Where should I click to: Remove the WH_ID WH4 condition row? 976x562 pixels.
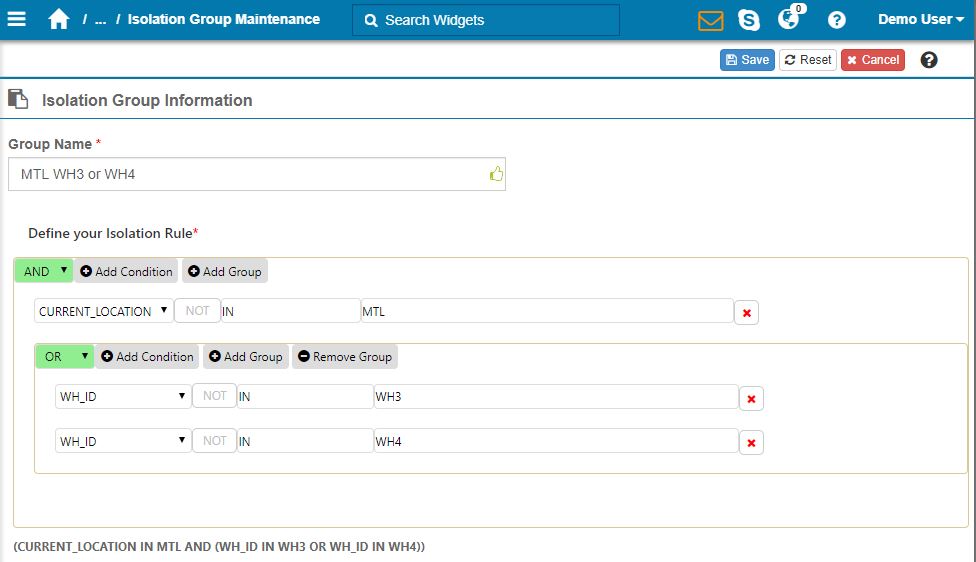751,442
